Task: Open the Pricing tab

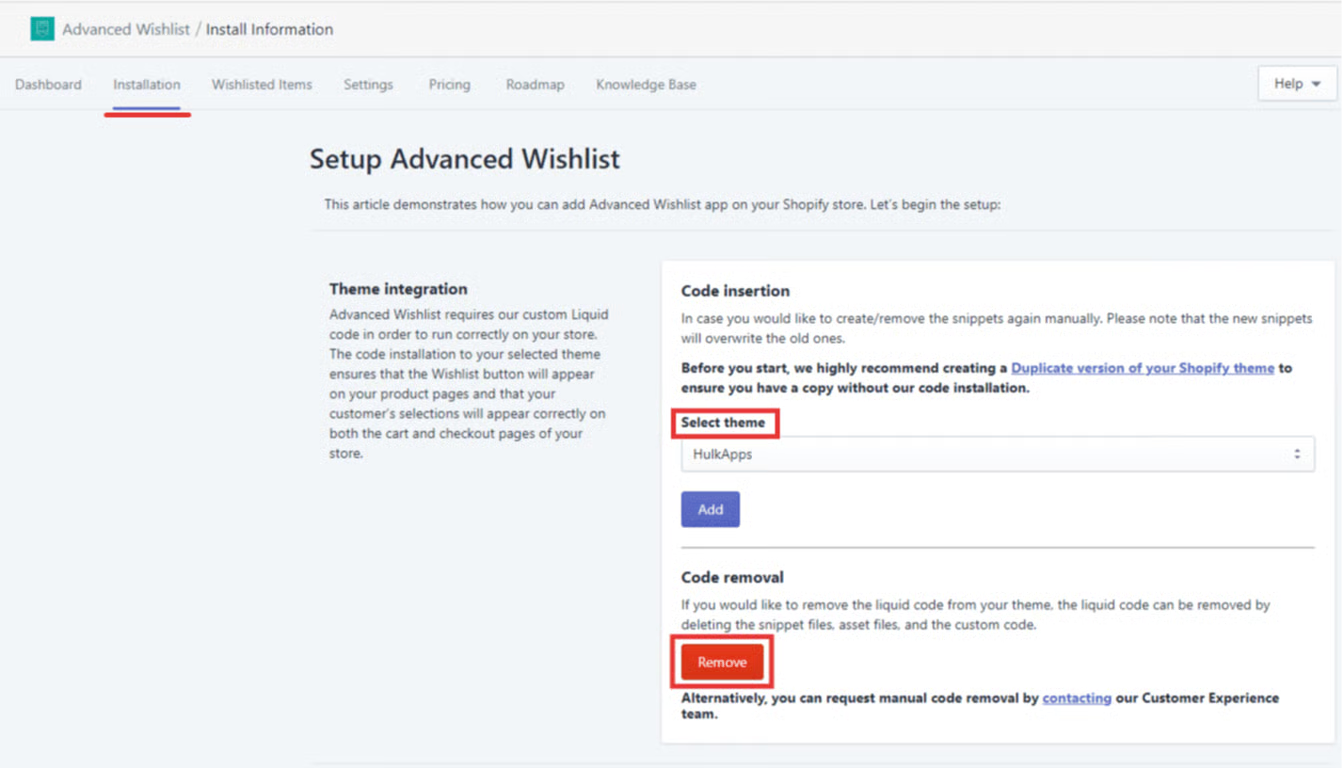Action: tap(450, 85)
